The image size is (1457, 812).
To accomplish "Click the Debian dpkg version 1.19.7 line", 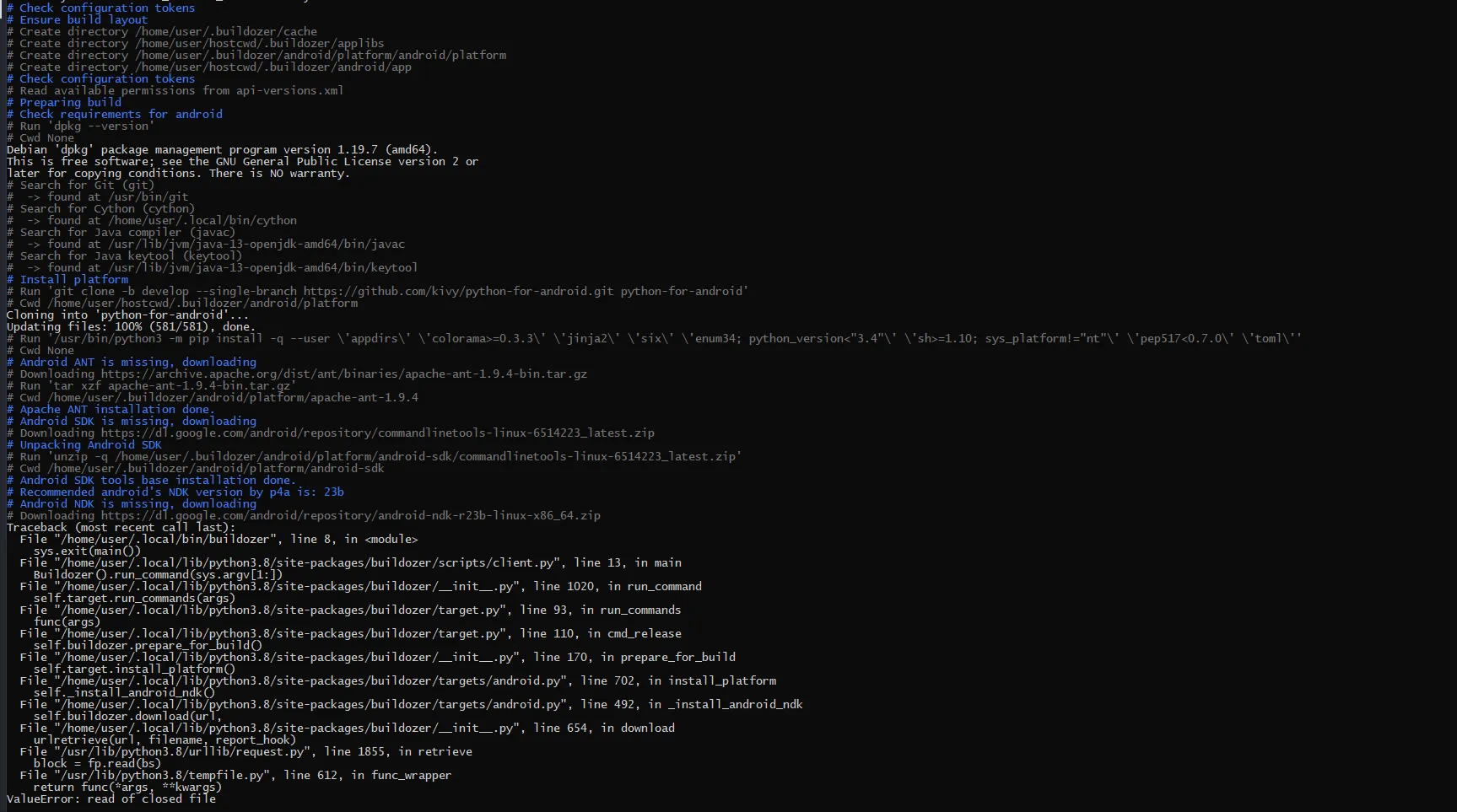I will coord(223,149).
